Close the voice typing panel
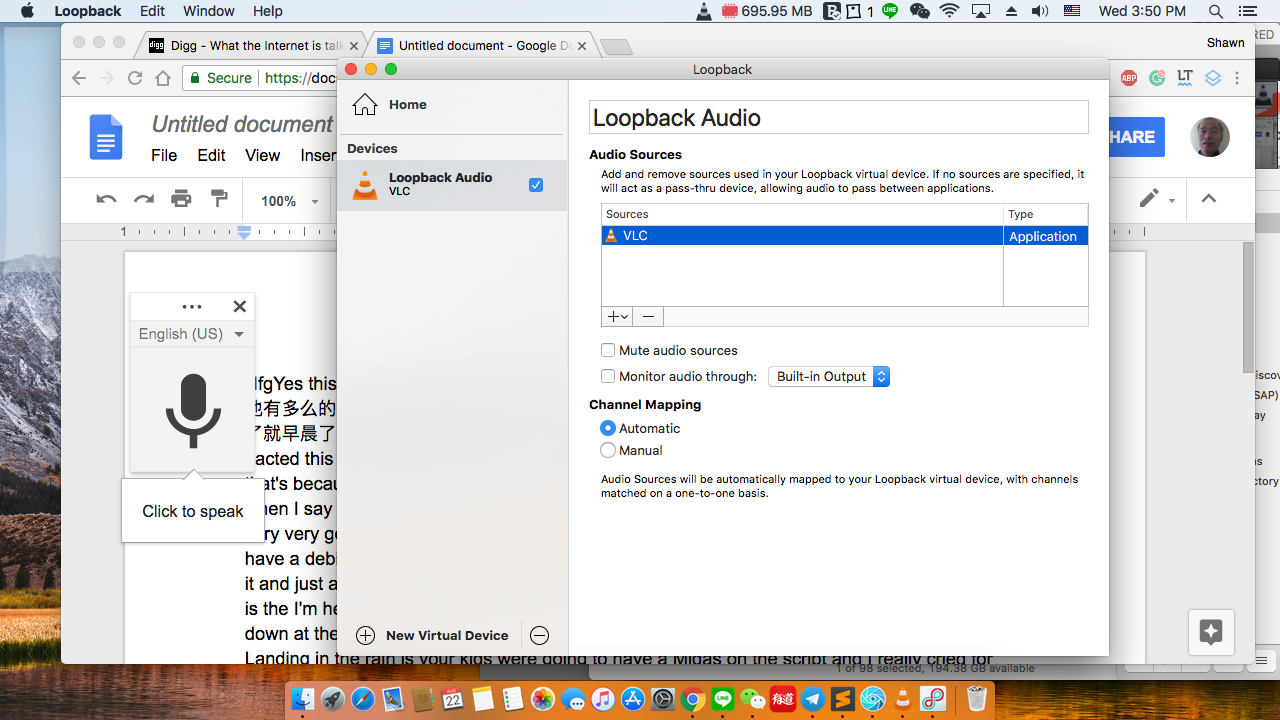Screen dimensions: 1280x720 [x=239, y=306]
